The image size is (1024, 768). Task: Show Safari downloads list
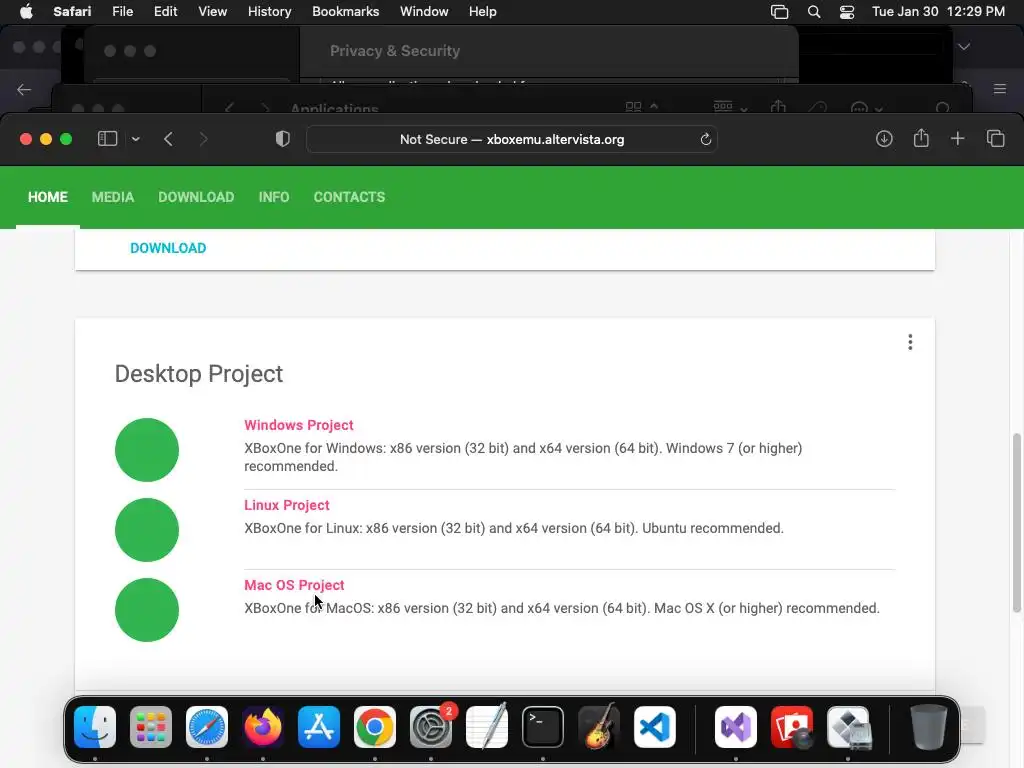(x=884, y=138)
